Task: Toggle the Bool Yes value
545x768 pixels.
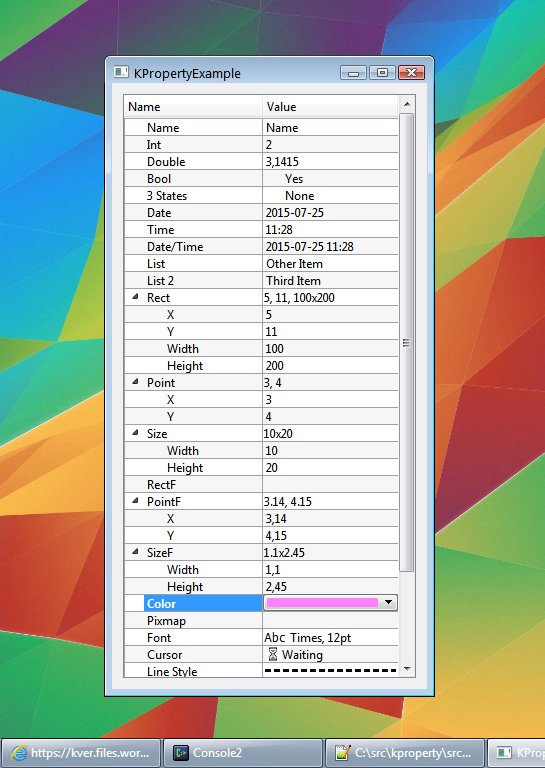Action: (294, 179)
